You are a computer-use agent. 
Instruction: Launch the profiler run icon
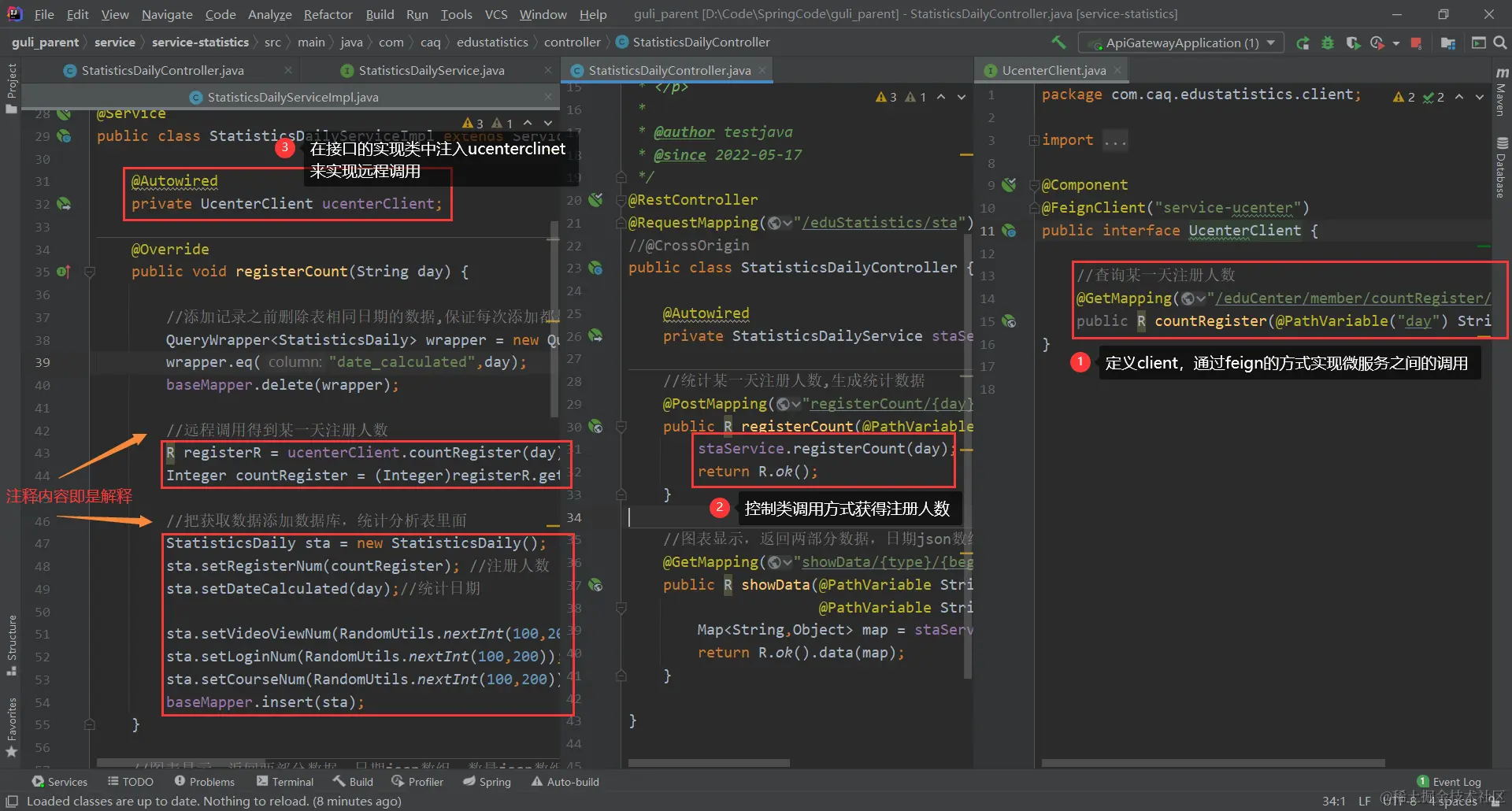pos(1377,43)
